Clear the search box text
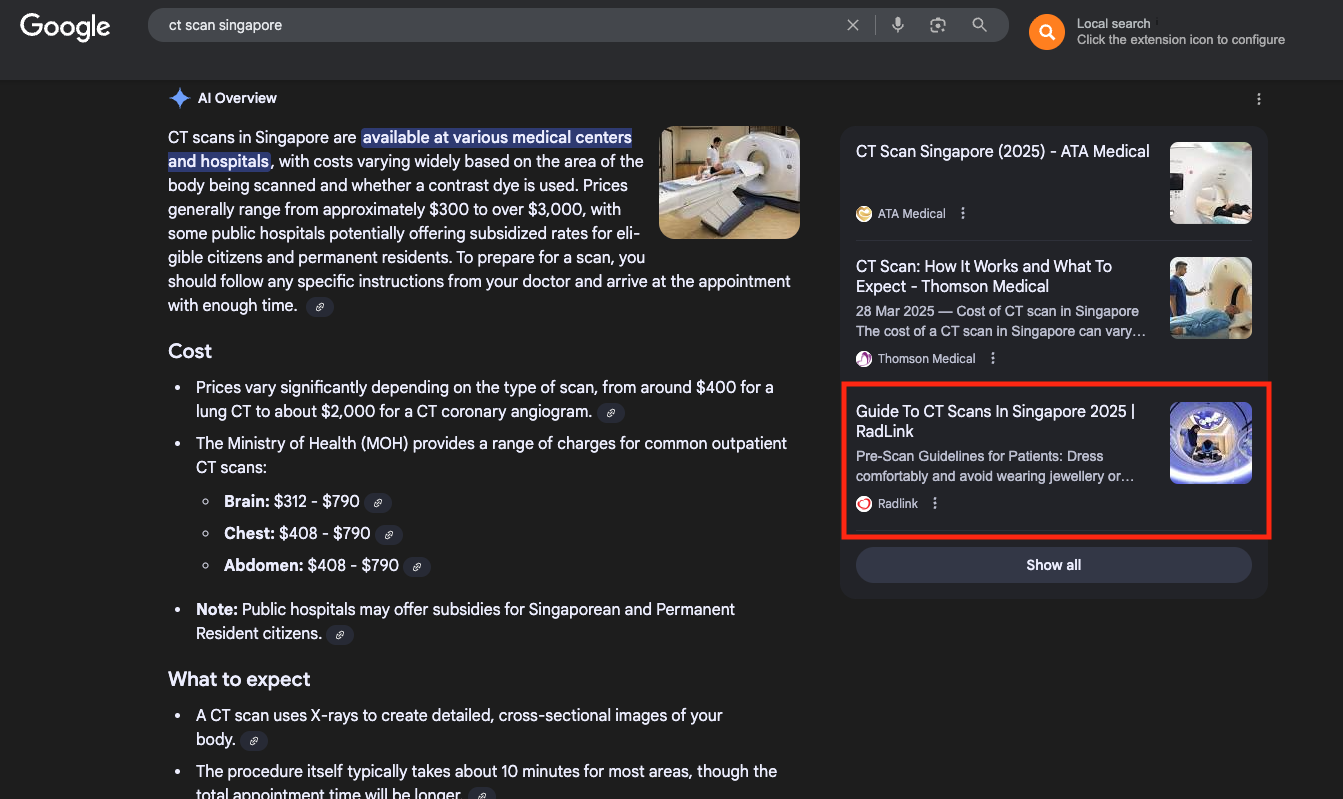Image resolution: width=1343 pixels, height=799 pixels. coord(853,25)
